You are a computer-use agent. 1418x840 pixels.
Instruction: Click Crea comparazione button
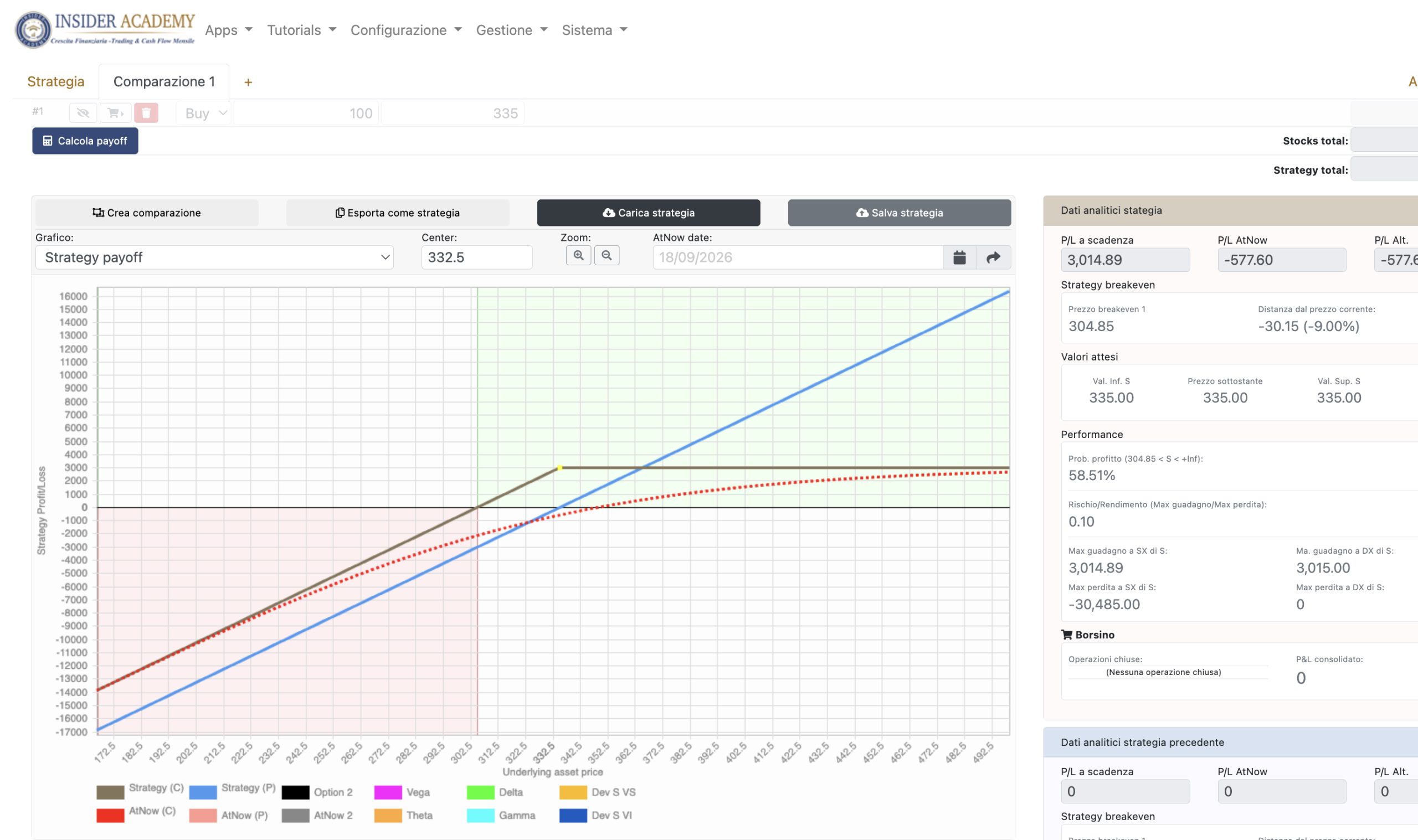point(147,213)
